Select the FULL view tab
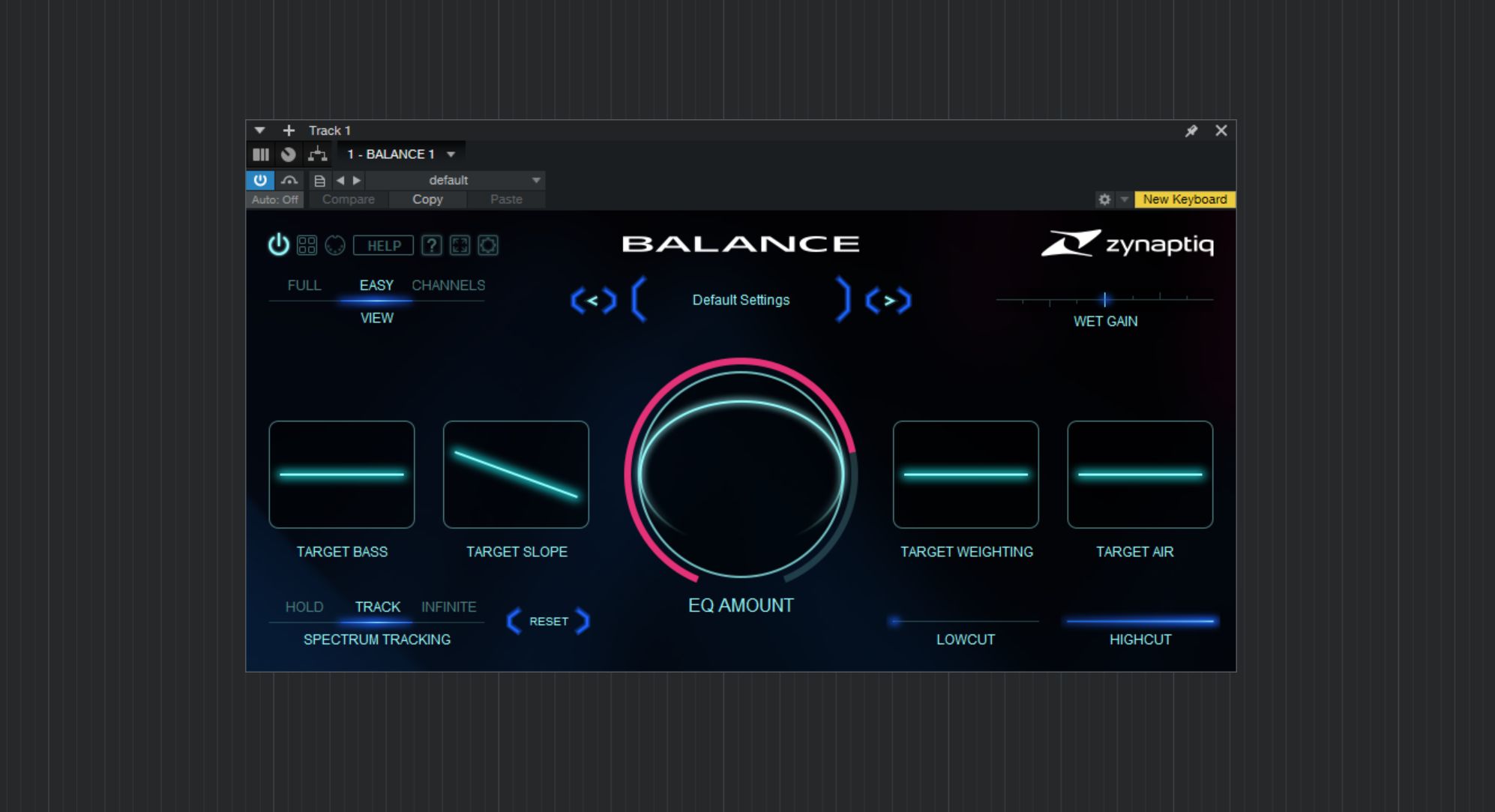 303,285
